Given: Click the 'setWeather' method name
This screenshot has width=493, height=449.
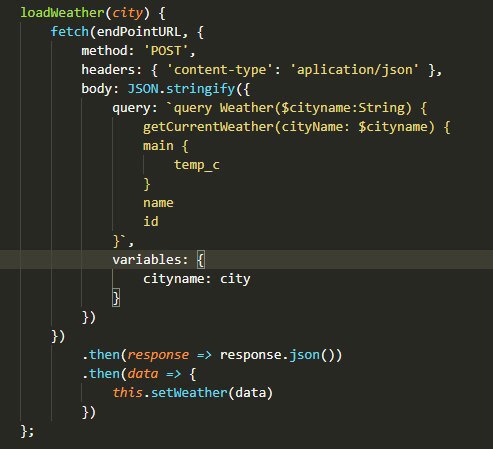Looking at the screenshot, I should click(189, 393).
